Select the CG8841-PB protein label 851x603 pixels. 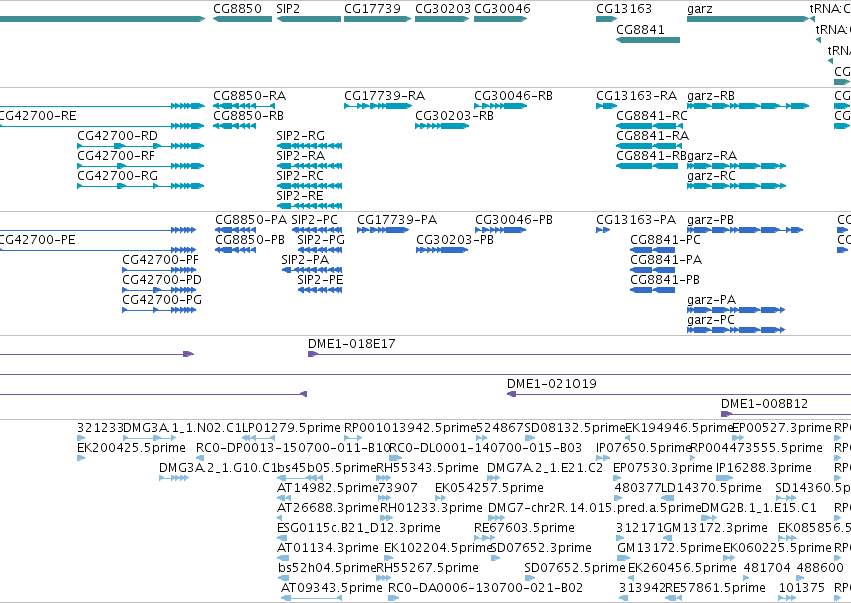click(x=665, y=280)
